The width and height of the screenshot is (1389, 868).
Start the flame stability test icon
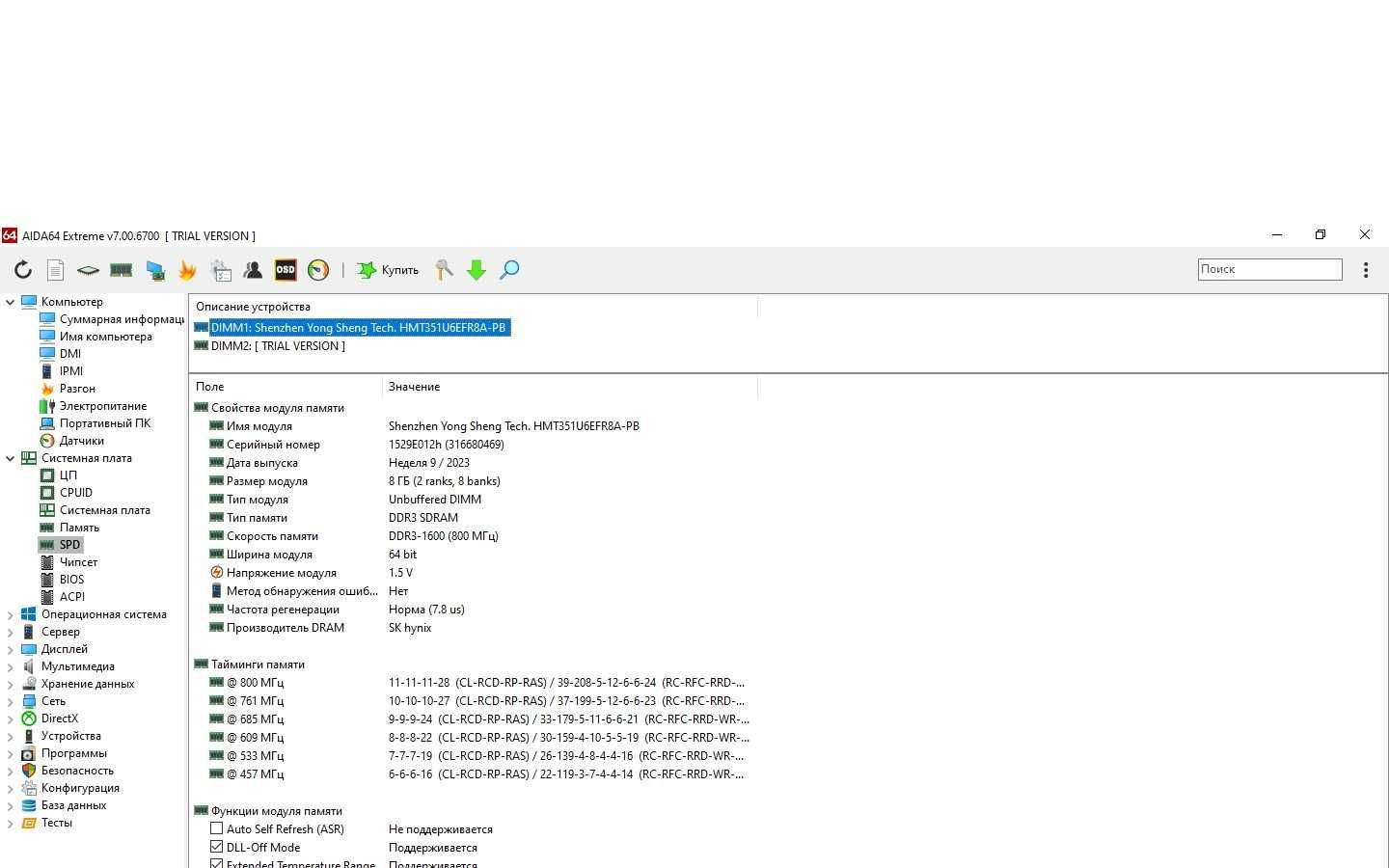(x=187, y=270)
